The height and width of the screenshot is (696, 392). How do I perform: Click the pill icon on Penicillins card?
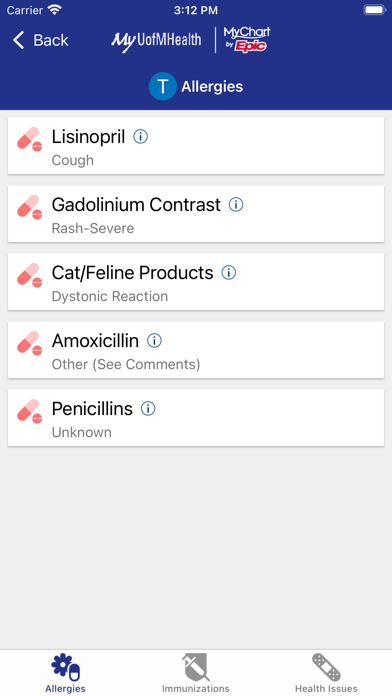pyautogui.click(x=30, y=411)
